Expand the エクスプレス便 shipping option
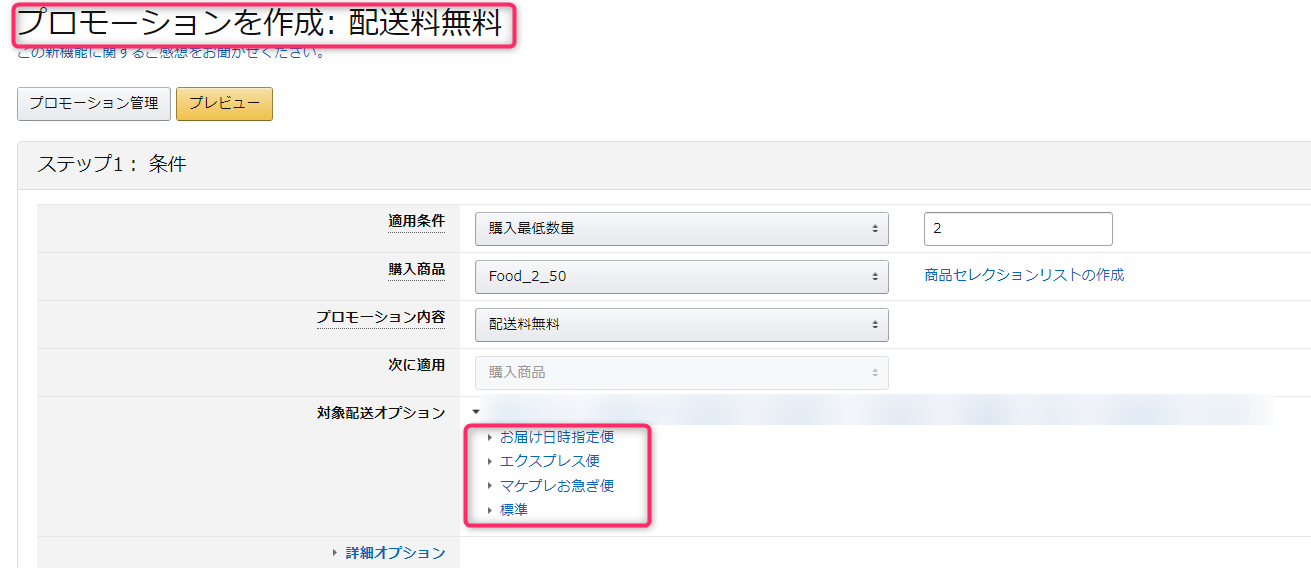 click(x=549, y=461)
